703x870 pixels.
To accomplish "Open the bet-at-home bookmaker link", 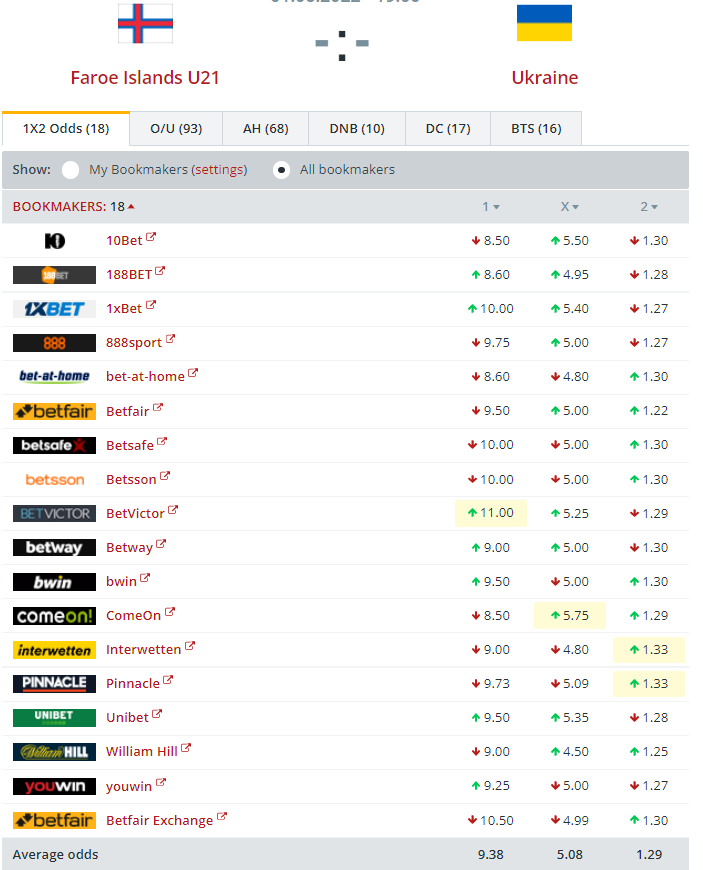I will point(145,377).
